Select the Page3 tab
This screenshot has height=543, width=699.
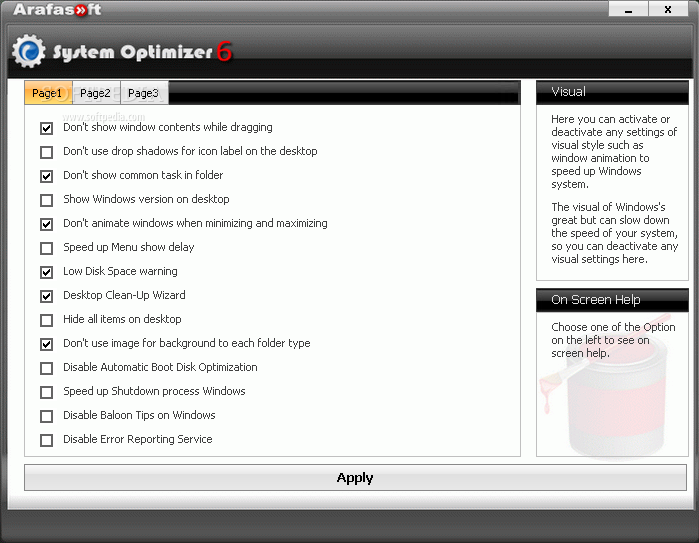click(x=144, y=93)
